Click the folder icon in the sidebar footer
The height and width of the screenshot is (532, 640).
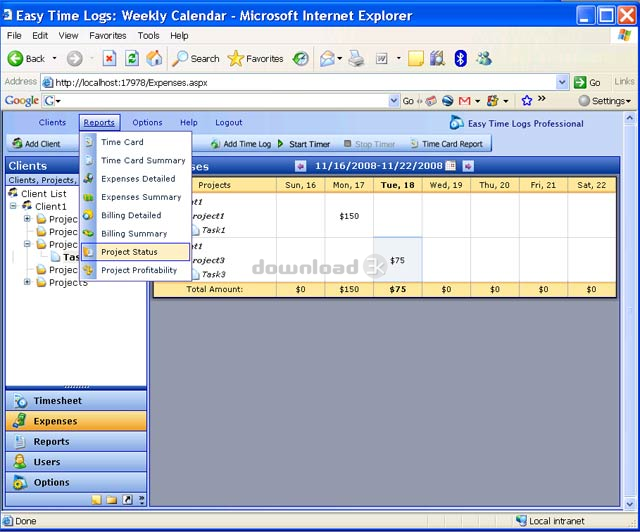[x=112, y=500]
